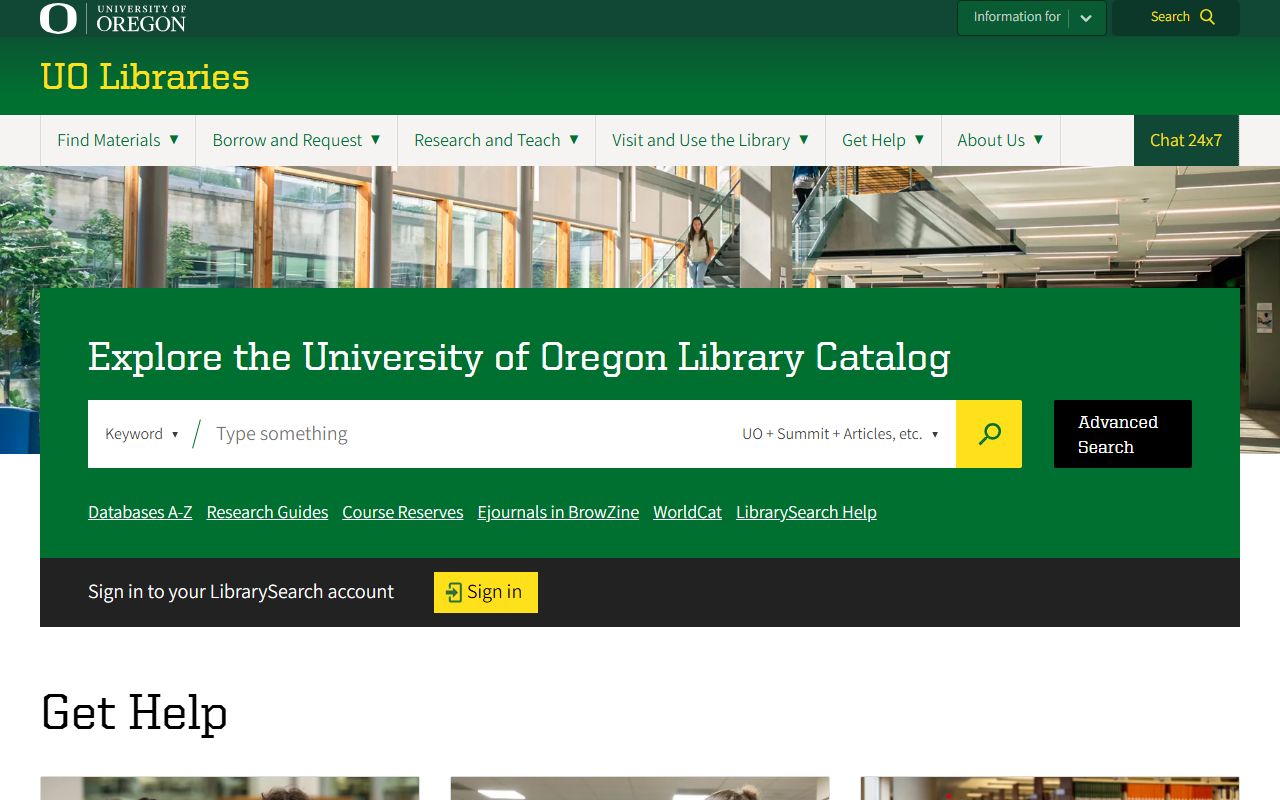Open the Keyword search type dropdown

142,434
